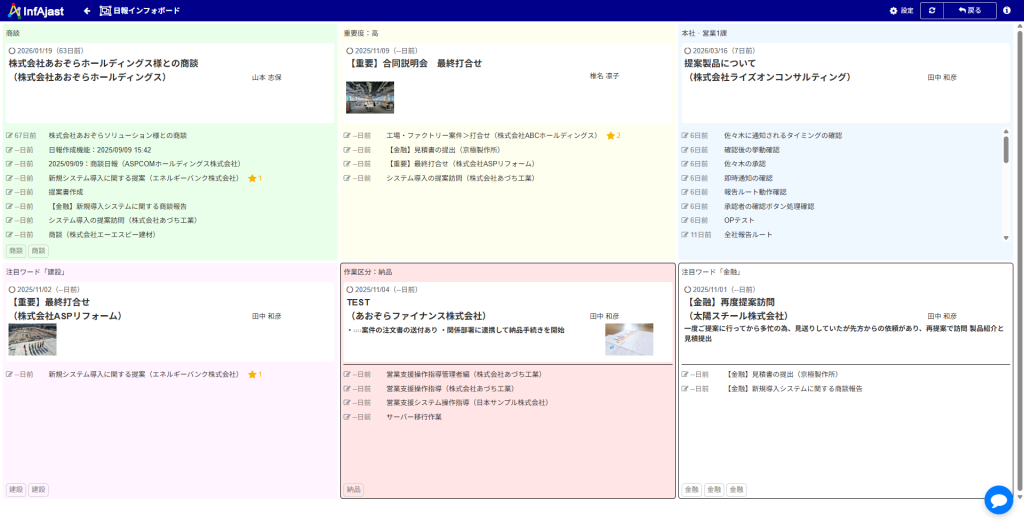Open 営業支援システム操作指導 entry

pos(467,403)
